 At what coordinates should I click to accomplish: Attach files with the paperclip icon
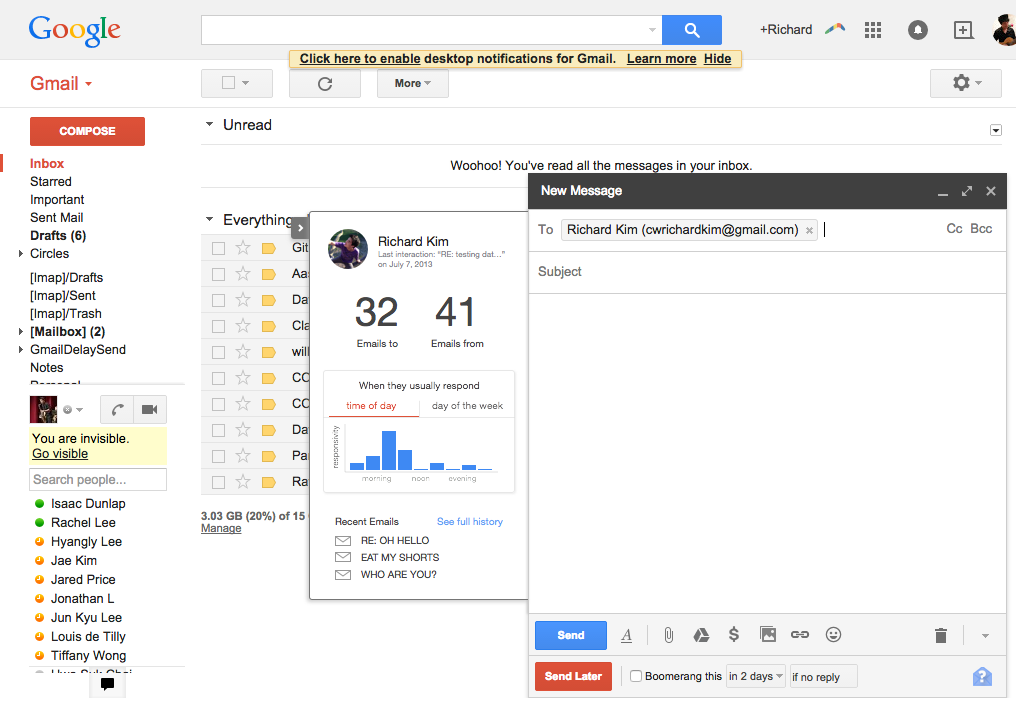point(669,635)
